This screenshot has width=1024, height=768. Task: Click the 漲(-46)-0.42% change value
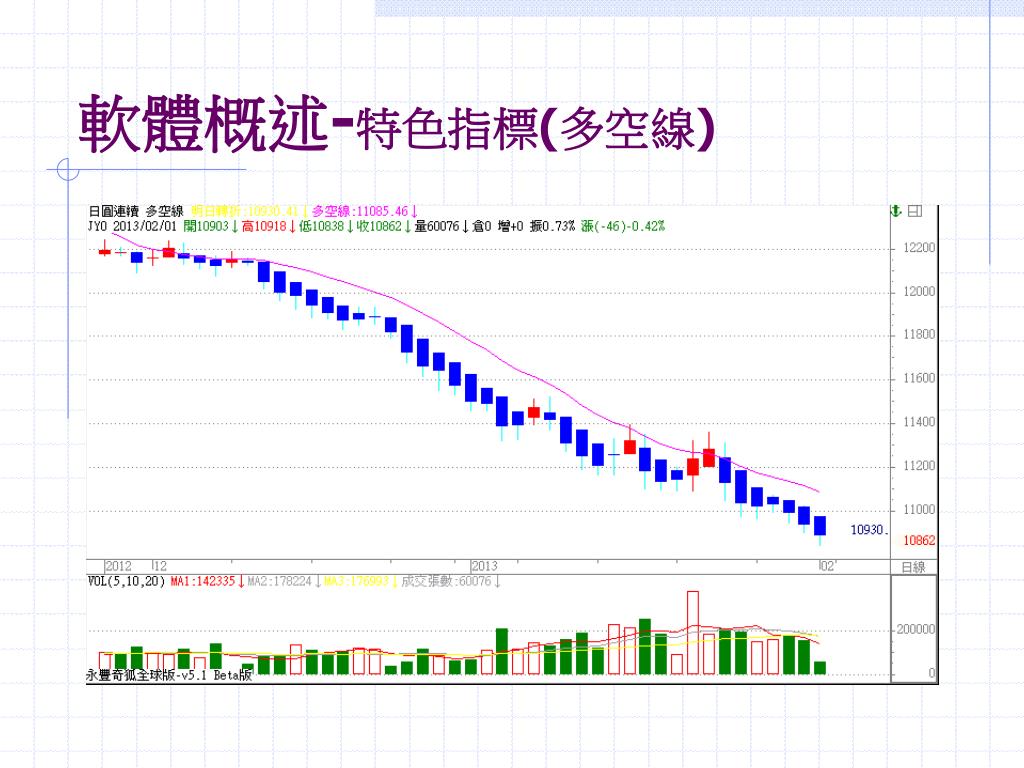623,227
